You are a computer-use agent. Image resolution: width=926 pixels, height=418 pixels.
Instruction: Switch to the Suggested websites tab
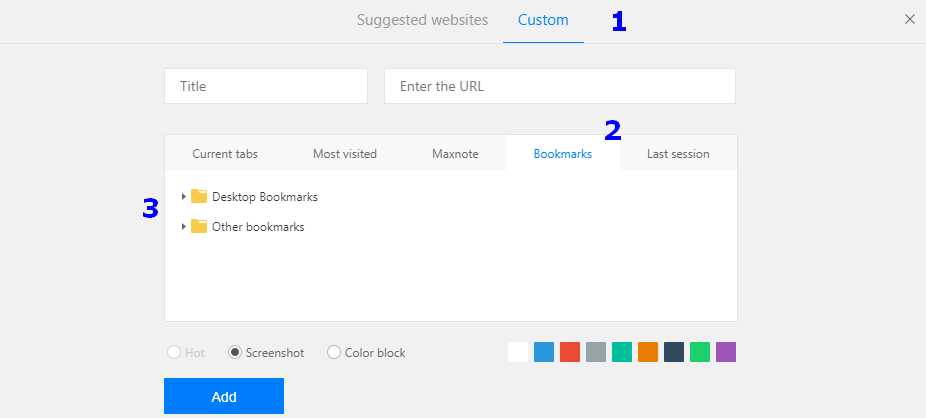click(422, 20)
